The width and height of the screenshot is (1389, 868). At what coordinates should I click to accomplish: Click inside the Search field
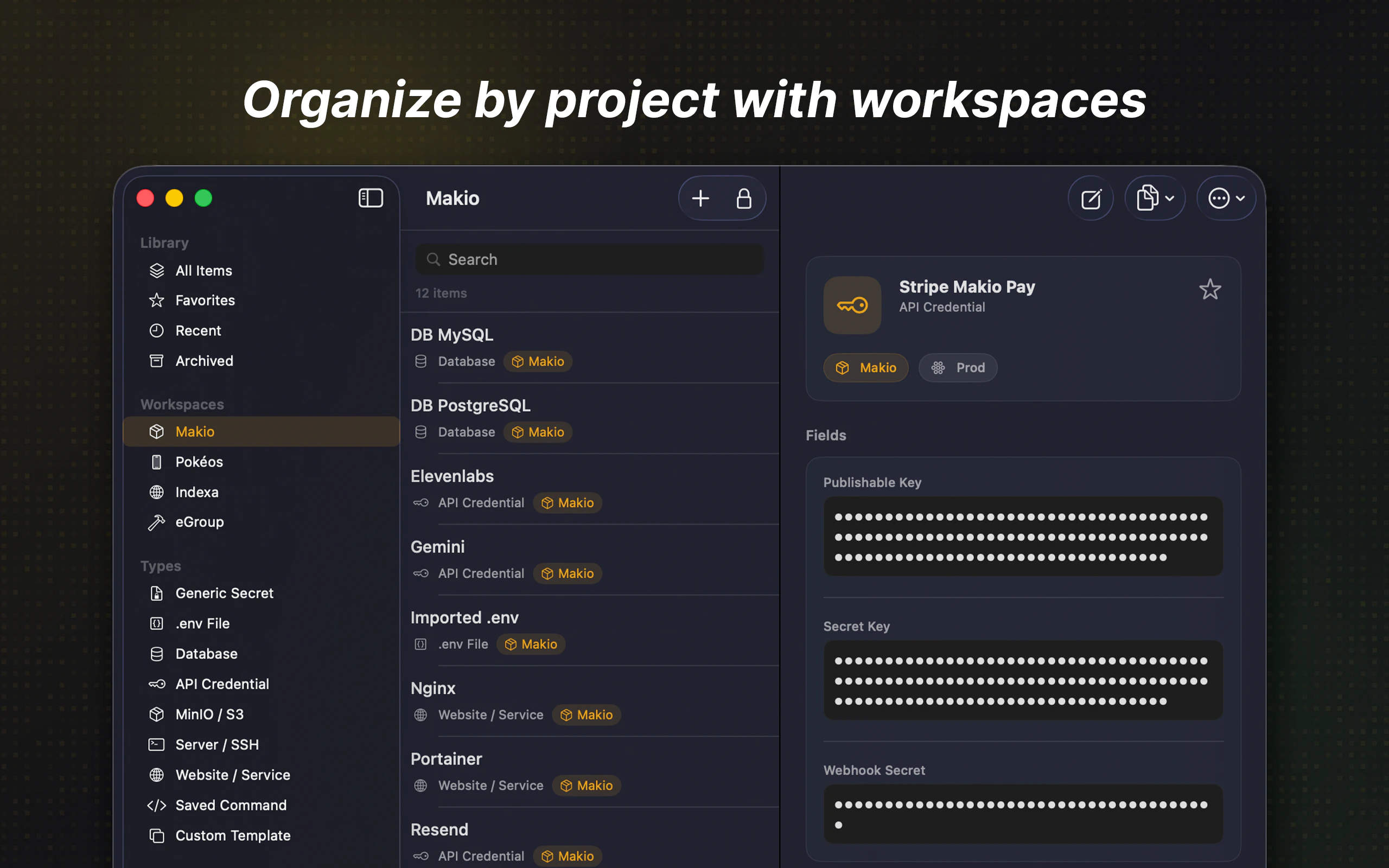(x=588, y=259)
